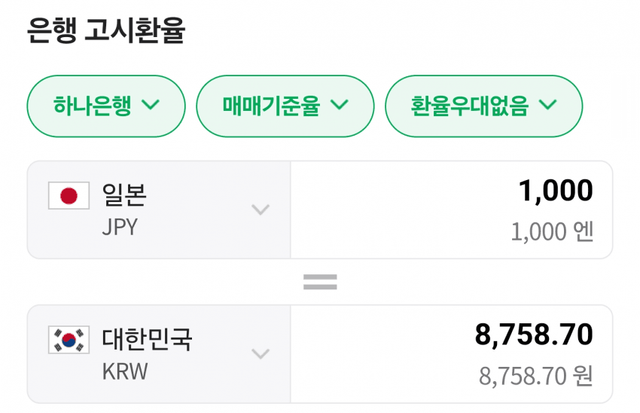640x413 pixels.
Task: Click the 은행 고시환율 heading
Action: pos(106,31)
